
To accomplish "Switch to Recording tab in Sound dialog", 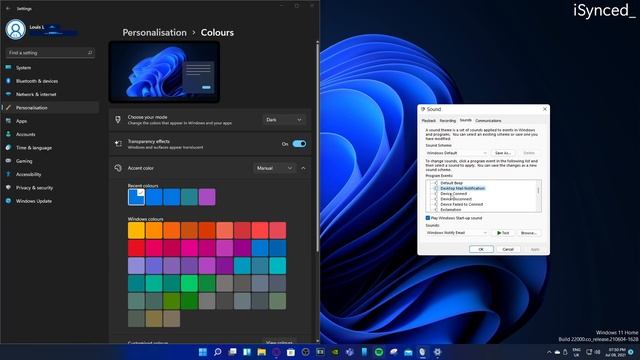I will point(448,121).
